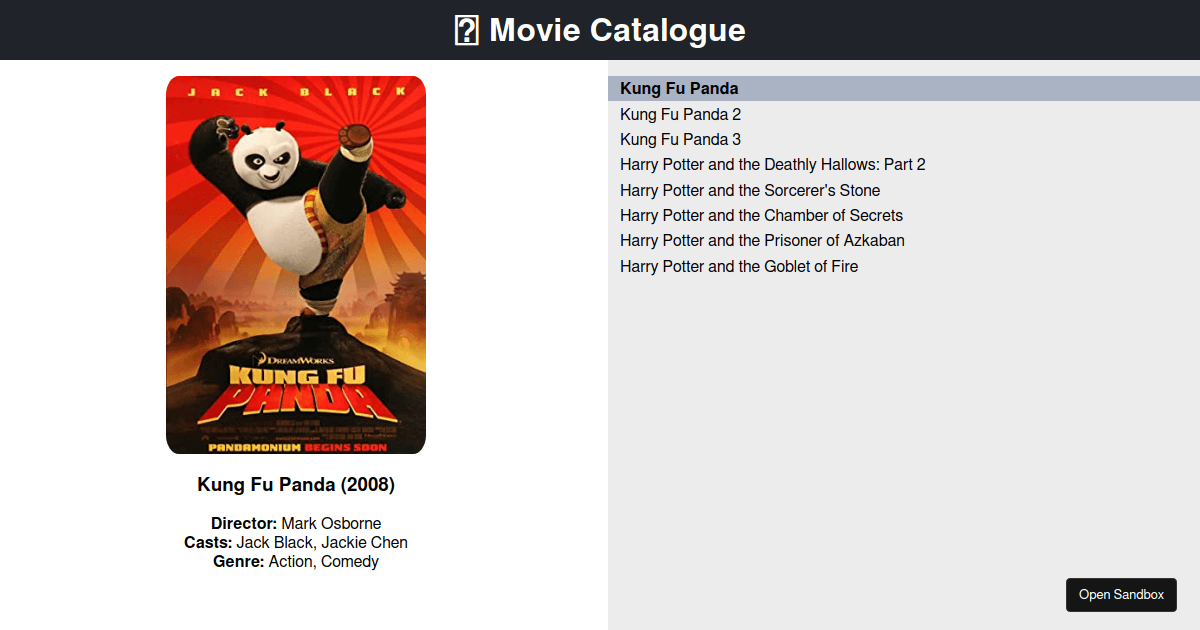Click the Comedy genre label
The width and height of the screenshot is (1200, 630).
[x=349, y=561]
